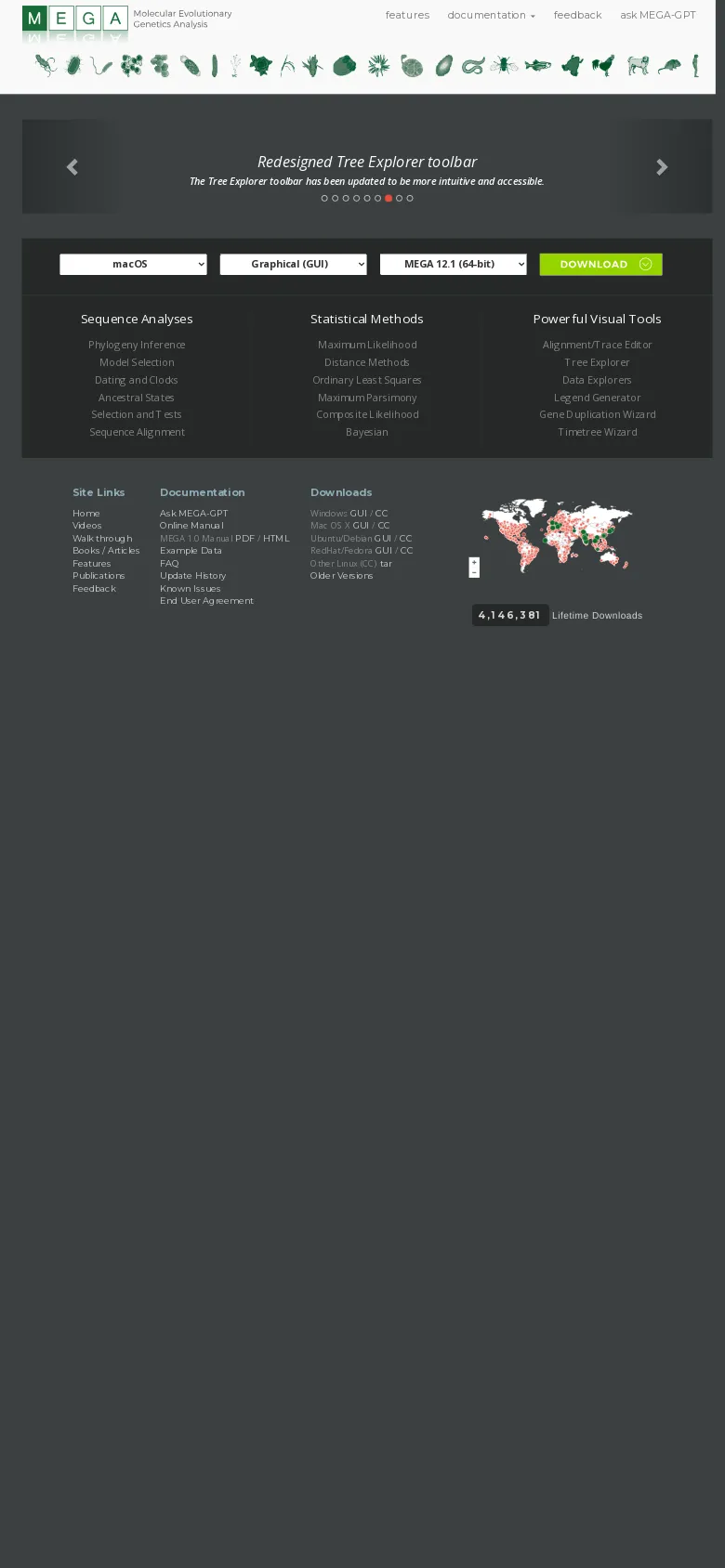Viewport: 725px width, 1568px height.
Task: Zoom in on the downloads map
Action: (x=474, y=562)
